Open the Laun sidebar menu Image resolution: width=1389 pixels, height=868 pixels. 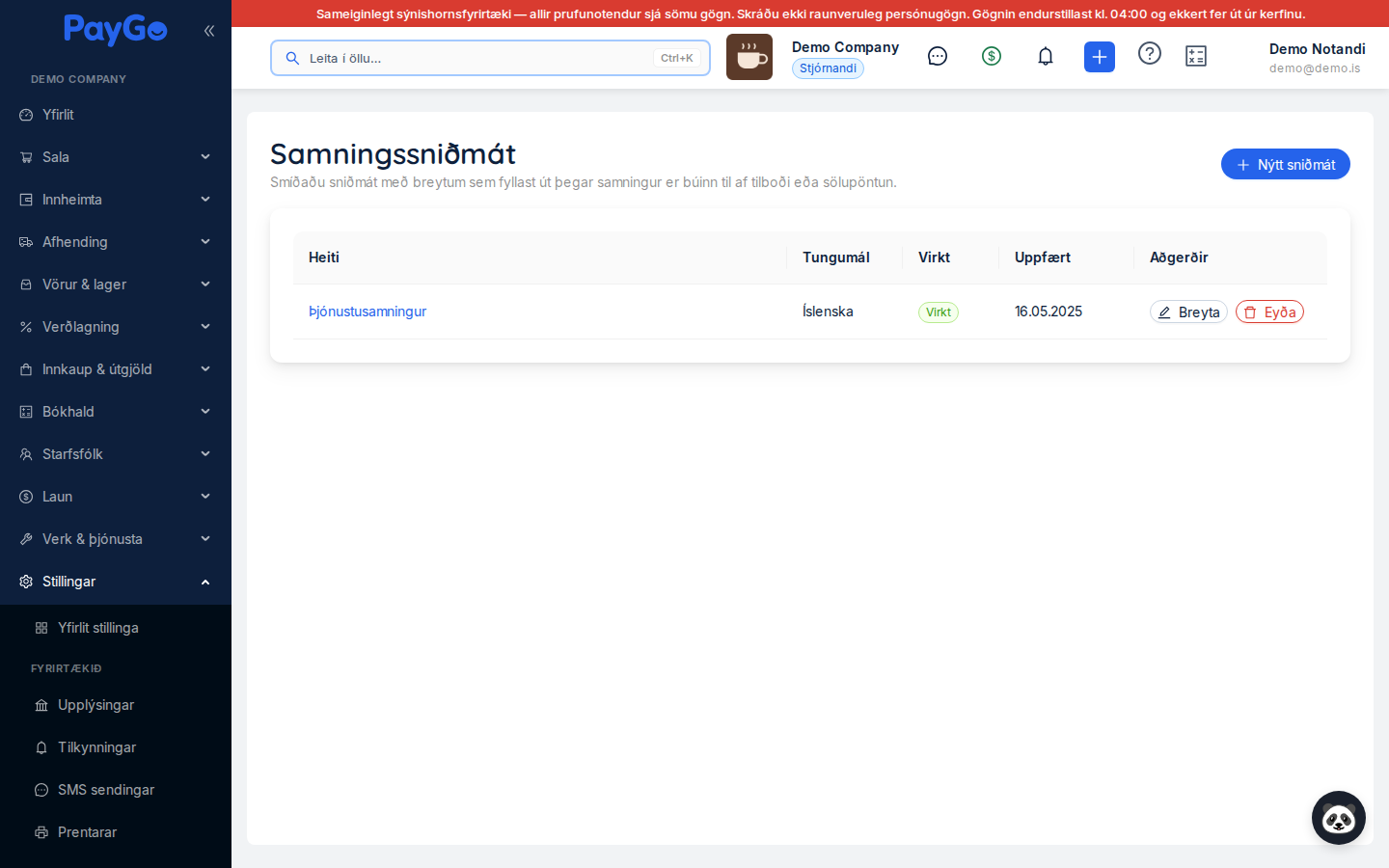[116, 497]
